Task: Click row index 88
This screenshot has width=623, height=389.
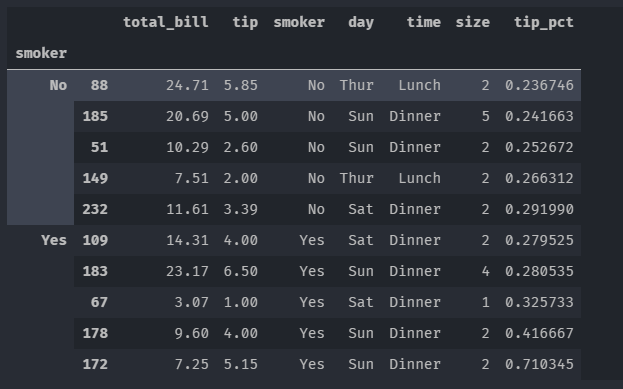Action: pos(99,85)
